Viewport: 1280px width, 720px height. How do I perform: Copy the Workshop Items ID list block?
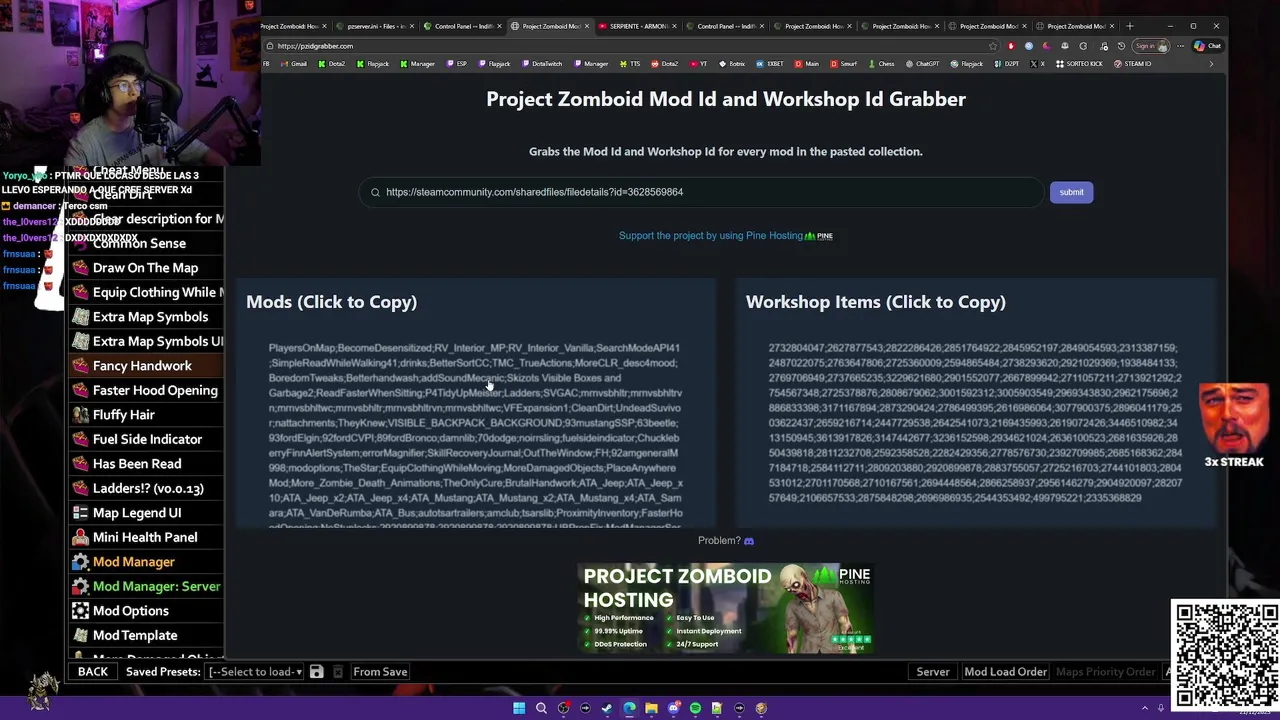pos(976,423)
